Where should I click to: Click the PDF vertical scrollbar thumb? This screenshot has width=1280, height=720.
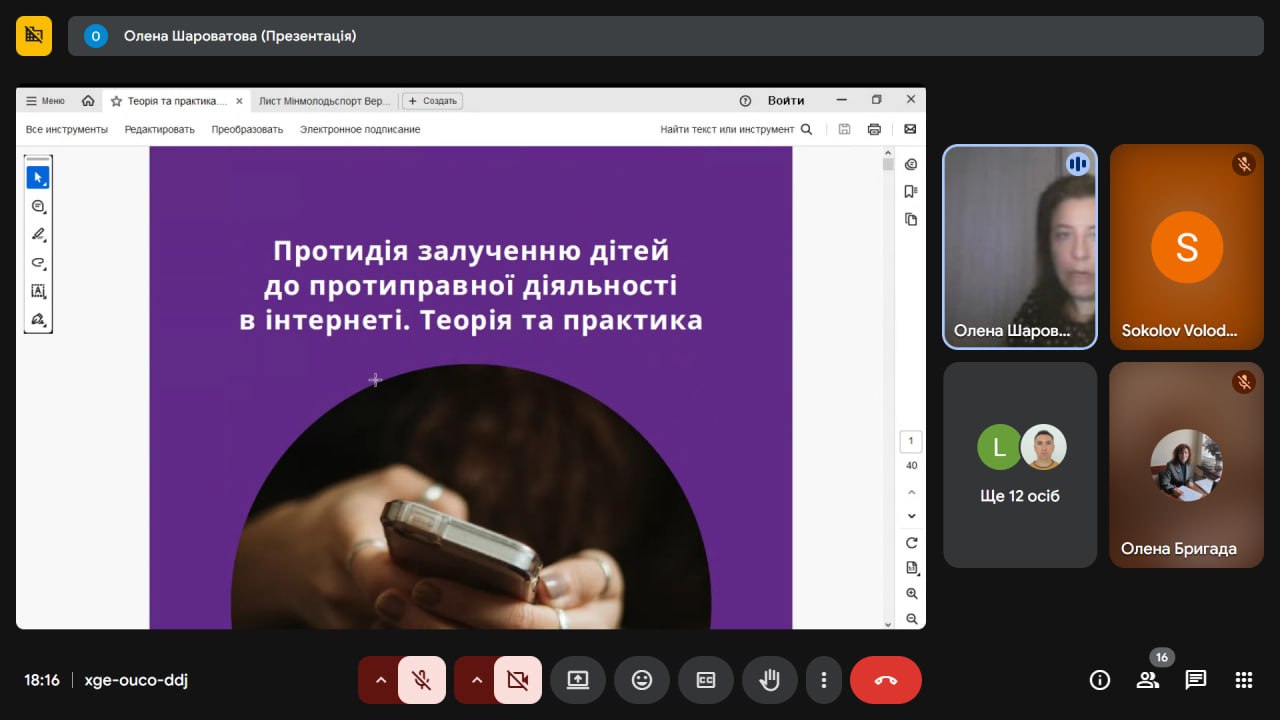click(x=888, y=165)
